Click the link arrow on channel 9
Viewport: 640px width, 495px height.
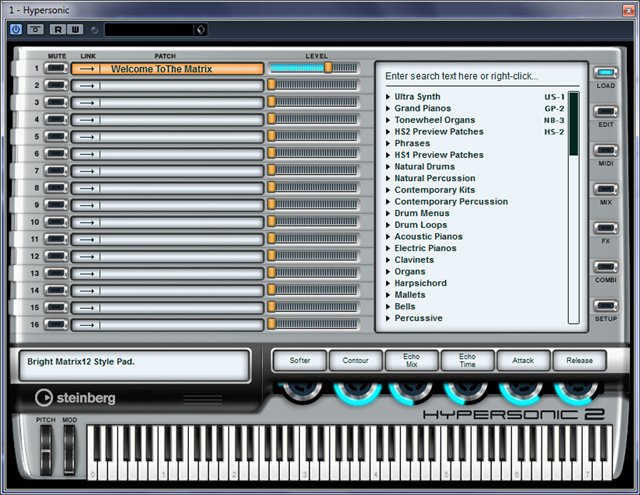(87, 205)
